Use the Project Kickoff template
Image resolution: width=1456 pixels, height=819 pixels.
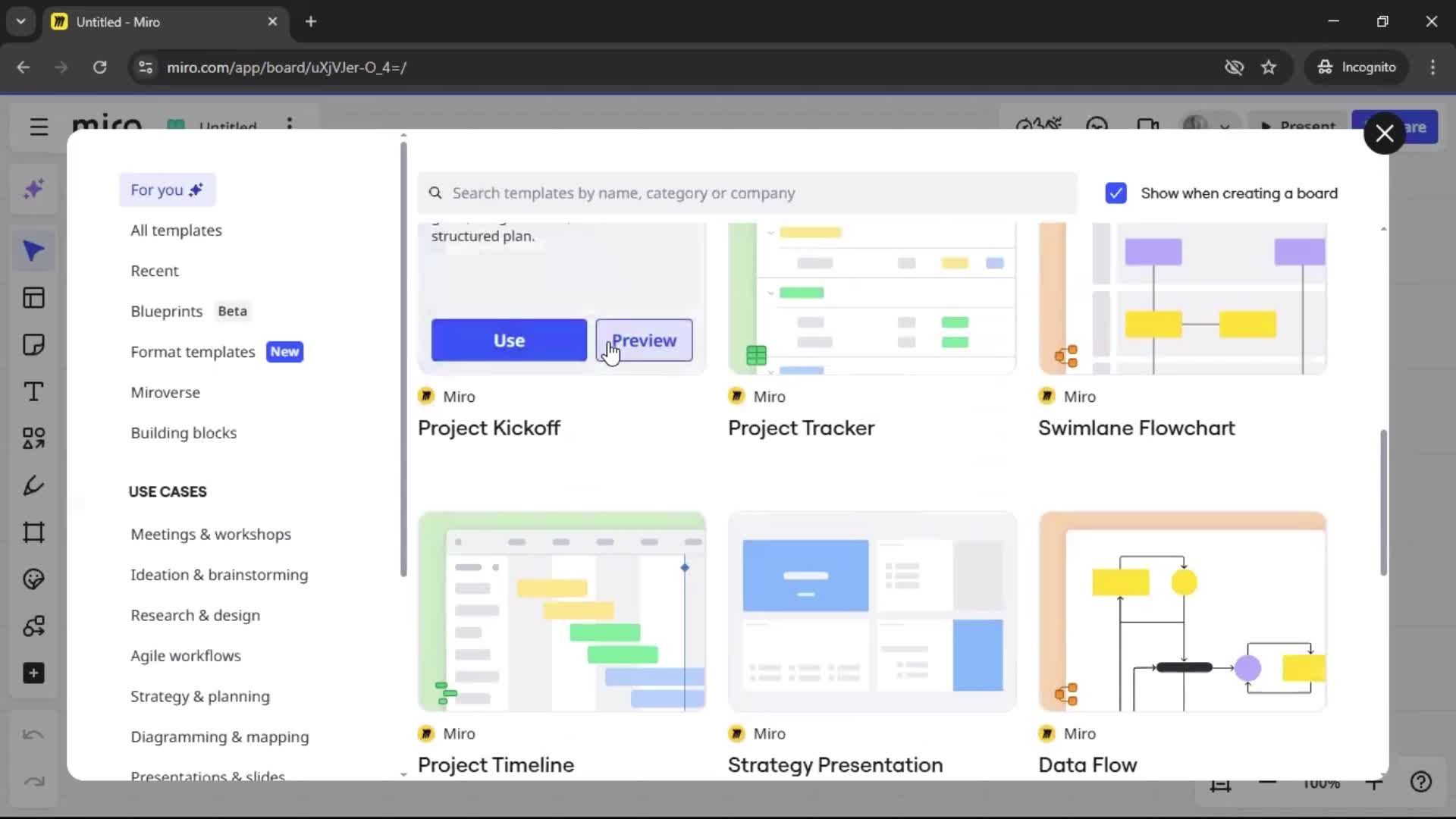(509, 340)
